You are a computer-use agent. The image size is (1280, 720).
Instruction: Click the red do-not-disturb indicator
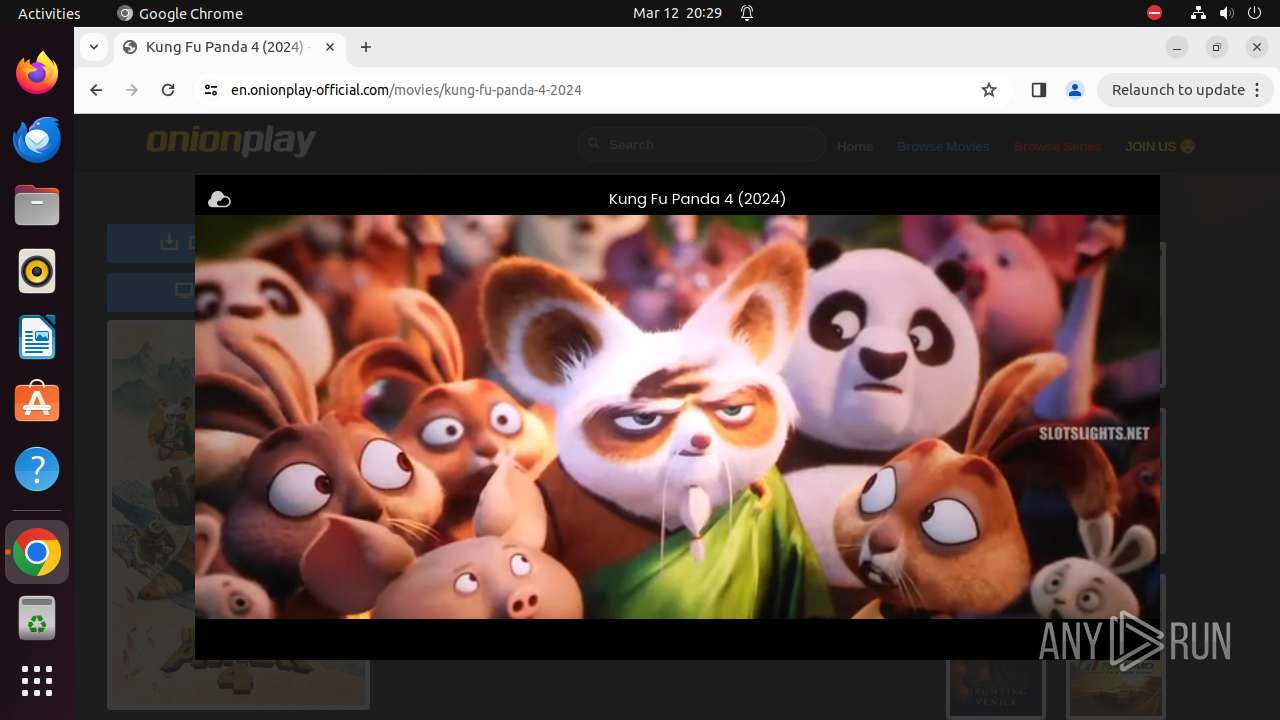tap(1154, 13)
